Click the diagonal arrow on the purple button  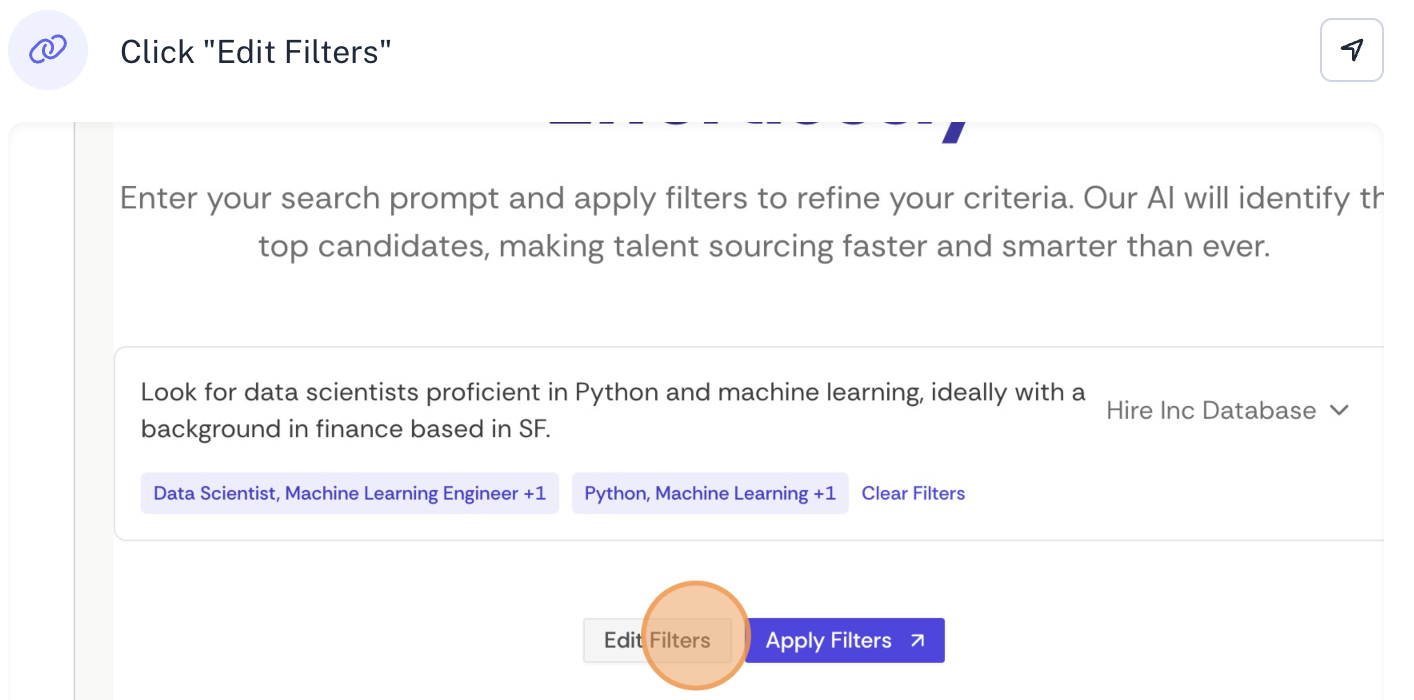(x=916, y=640)
